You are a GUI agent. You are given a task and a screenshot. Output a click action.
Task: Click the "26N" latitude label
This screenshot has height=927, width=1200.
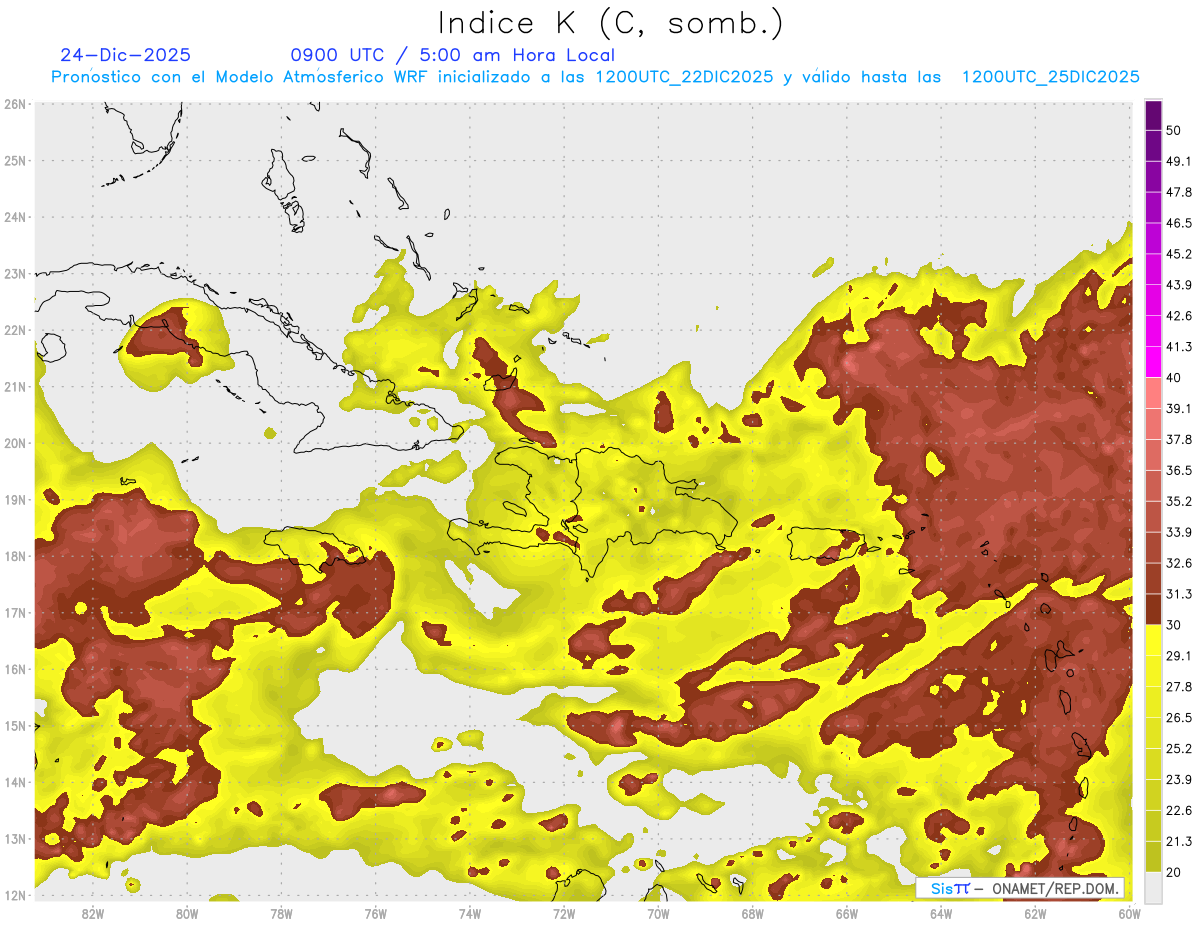click(x=15, y=104)
